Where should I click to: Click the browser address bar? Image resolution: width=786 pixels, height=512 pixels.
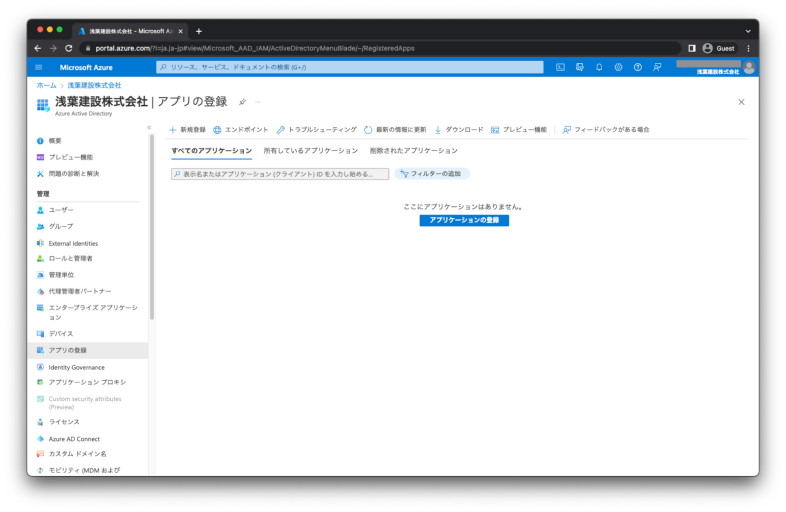pyautogui.click(x=381, y=49)
